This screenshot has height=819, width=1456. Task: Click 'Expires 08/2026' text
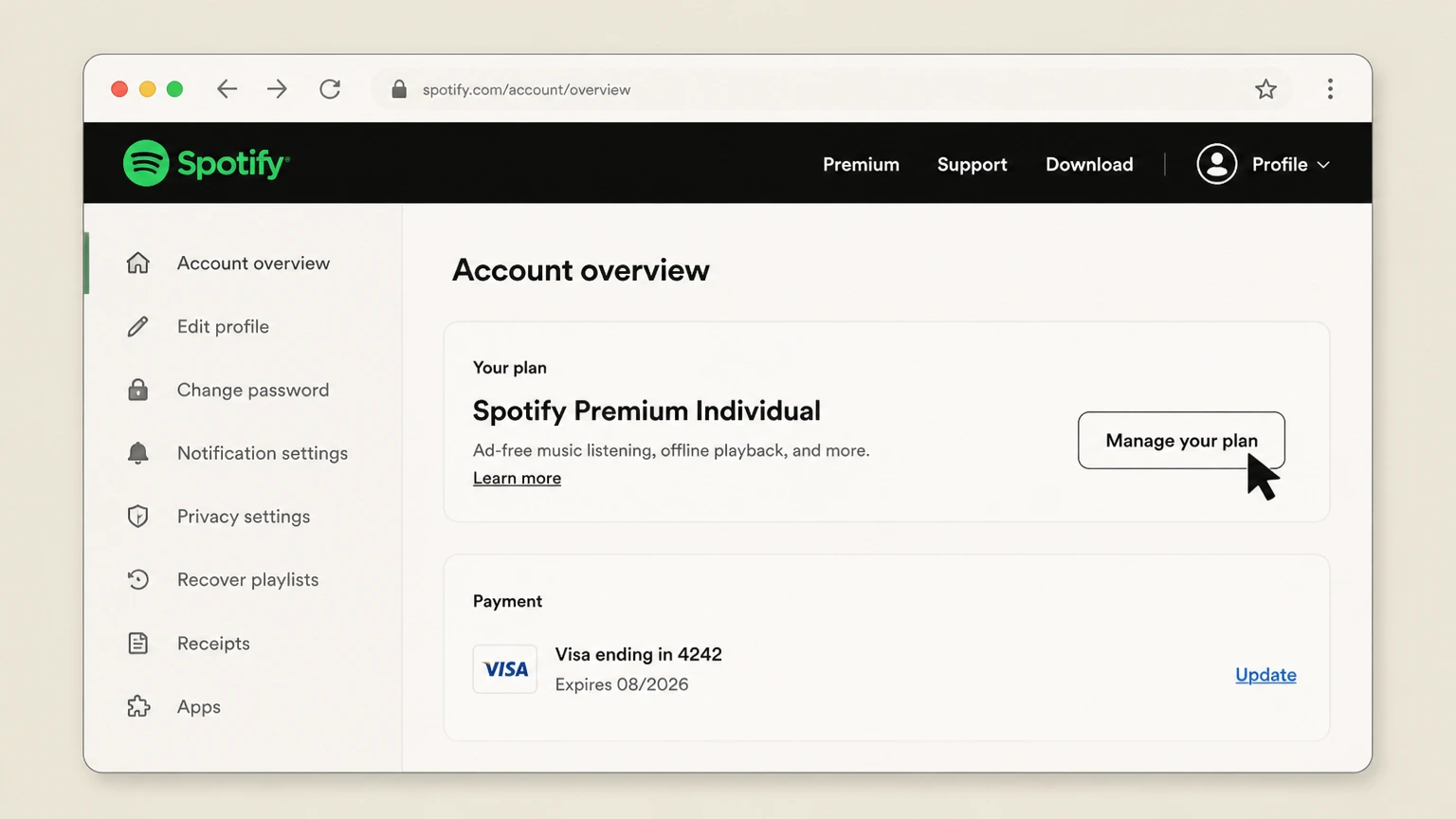click(x=622, y=684)
